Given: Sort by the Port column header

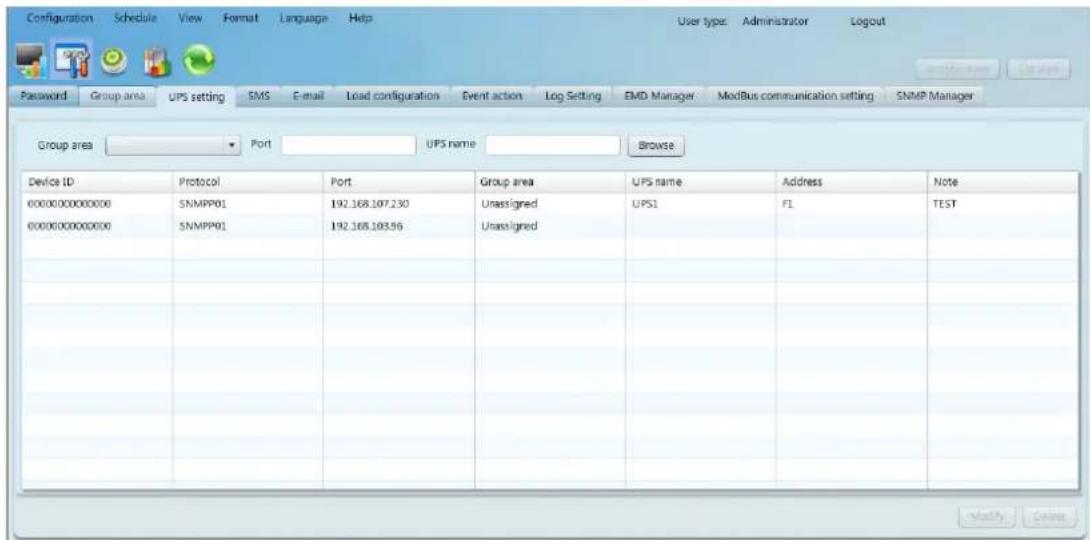Looking at the screenshot, I should pyautogui.click(x=398, y=181).
